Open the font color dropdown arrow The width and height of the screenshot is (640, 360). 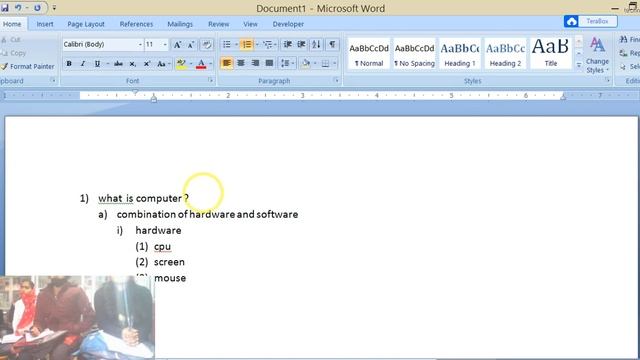coord(211,64)
